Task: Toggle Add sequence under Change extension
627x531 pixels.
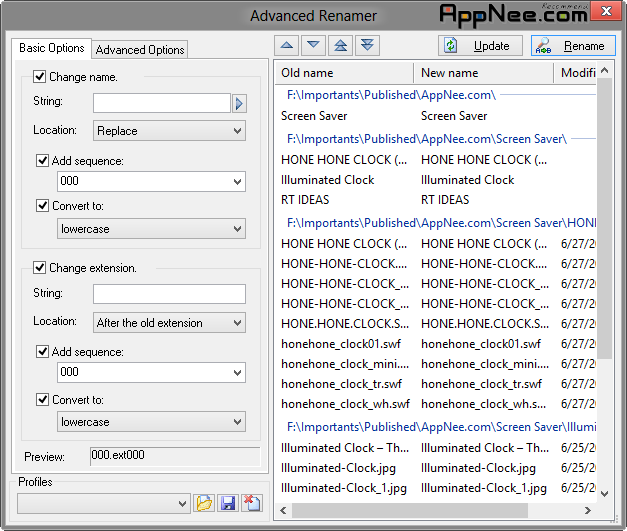Action: (x=42, y=351)
